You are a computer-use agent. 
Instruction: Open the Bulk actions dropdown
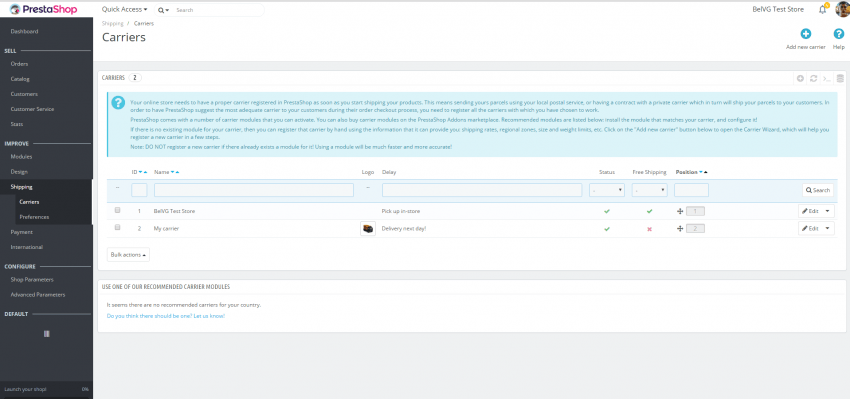[x=128, y=255]
